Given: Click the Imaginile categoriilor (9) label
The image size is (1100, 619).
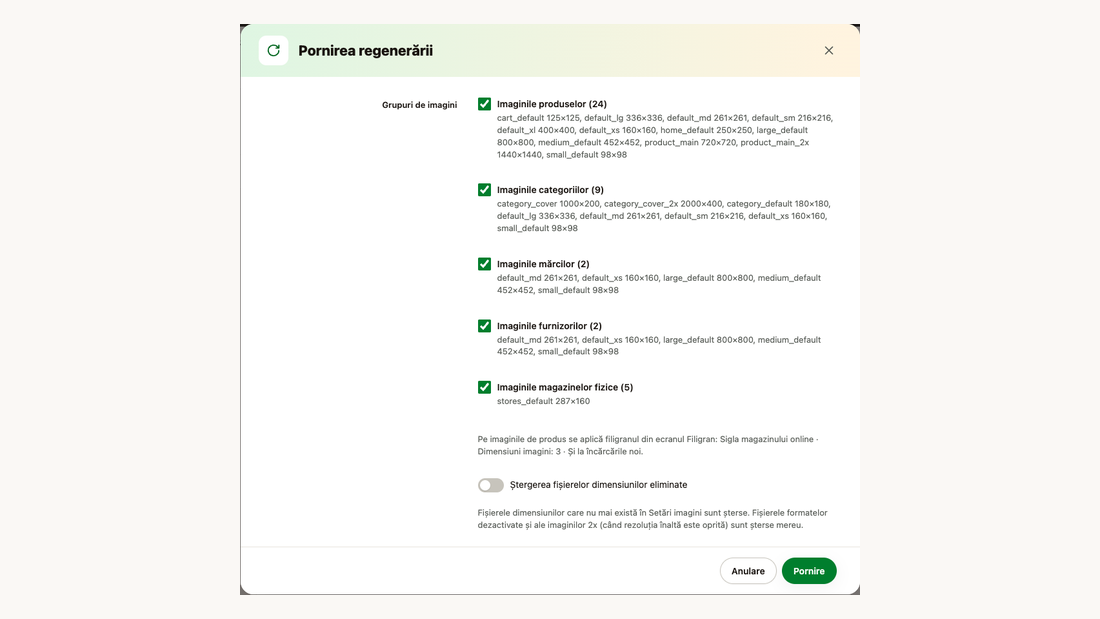Looking at the screenshot, I should tap(550, 189).
